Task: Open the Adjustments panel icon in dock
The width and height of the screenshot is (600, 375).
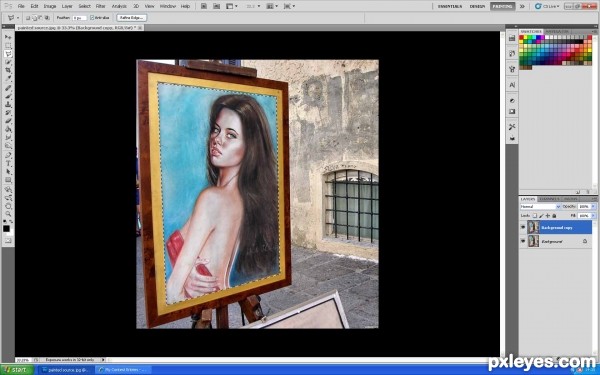Action: (x=512, y=101)
